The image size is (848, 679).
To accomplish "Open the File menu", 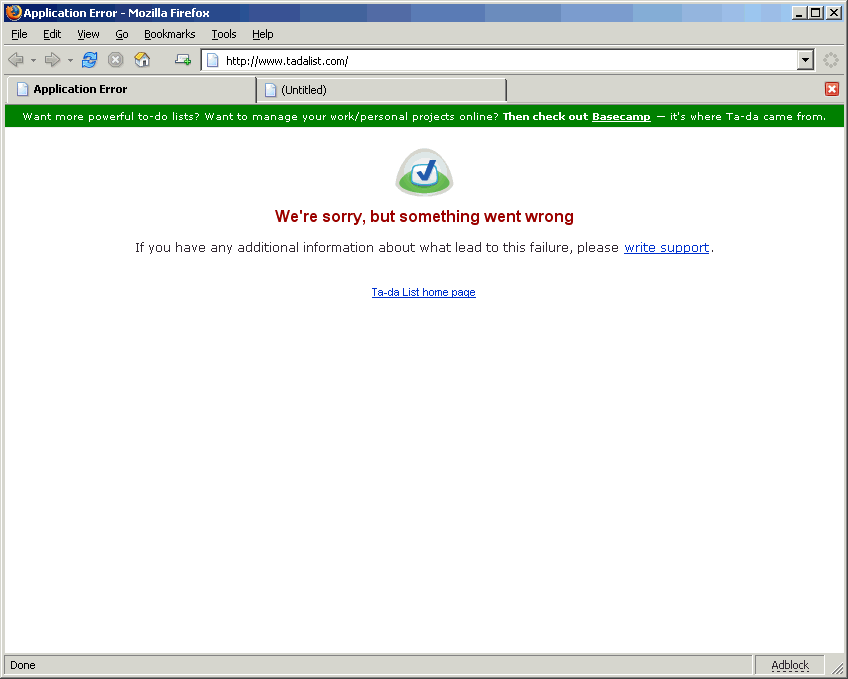I will (x=19, y=34).
